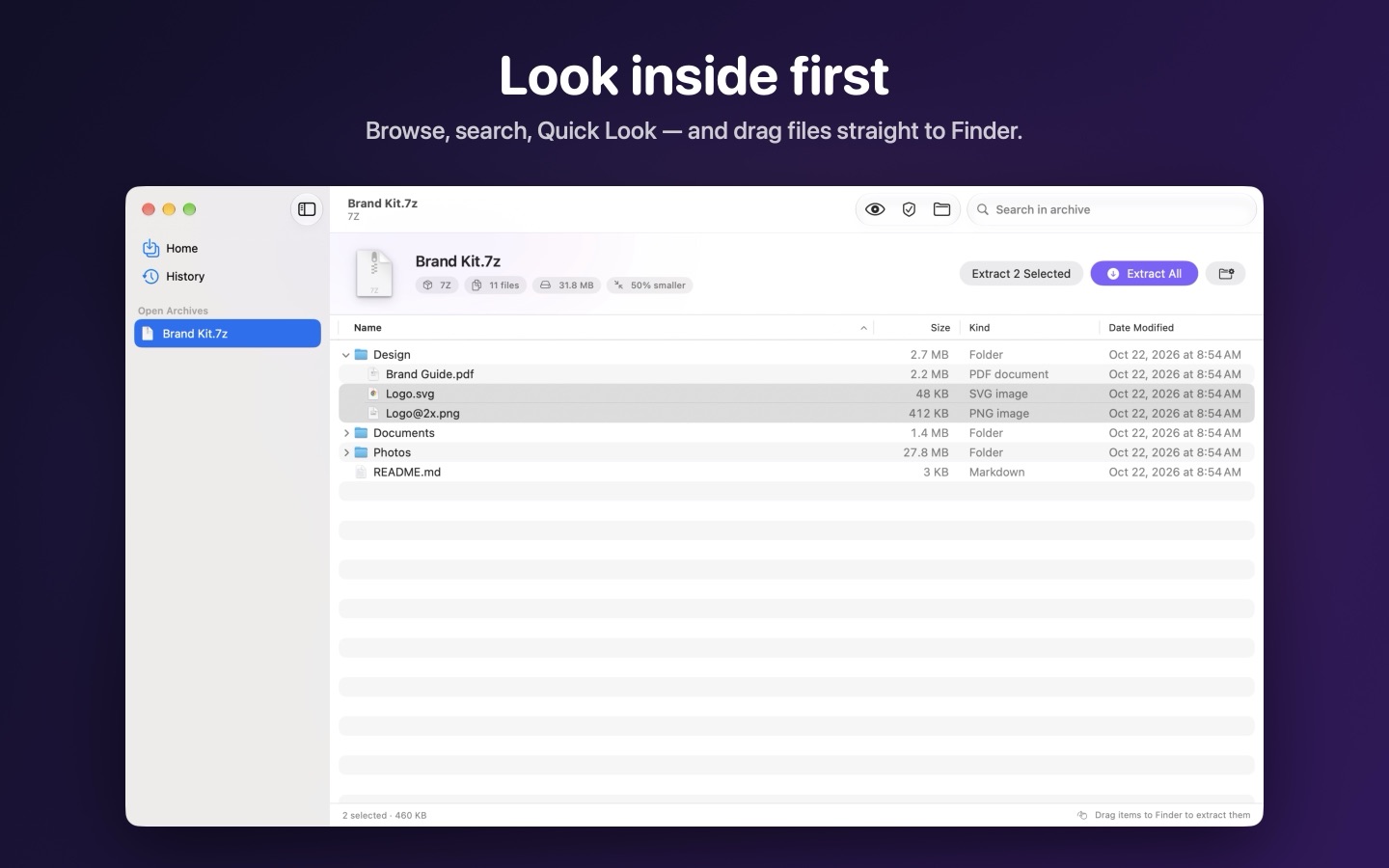Toggle the sidebar panel icon

[x=307, y=209]
